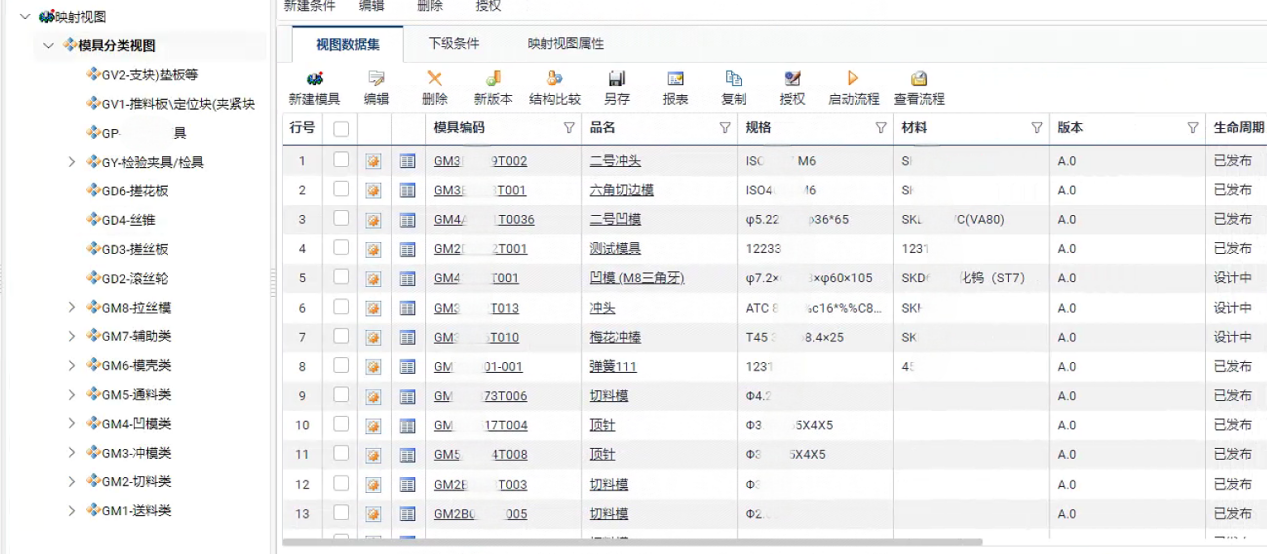This screenshot has height=554, width=1267.
Task: Open the 六角切边模 item link
Action: [x=621, y=190]
